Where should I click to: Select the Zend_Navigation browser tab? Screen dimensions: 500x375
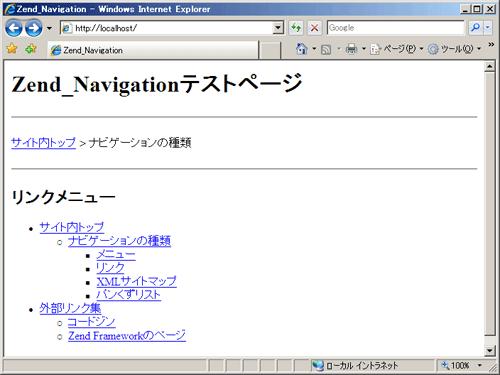(153, 50)
